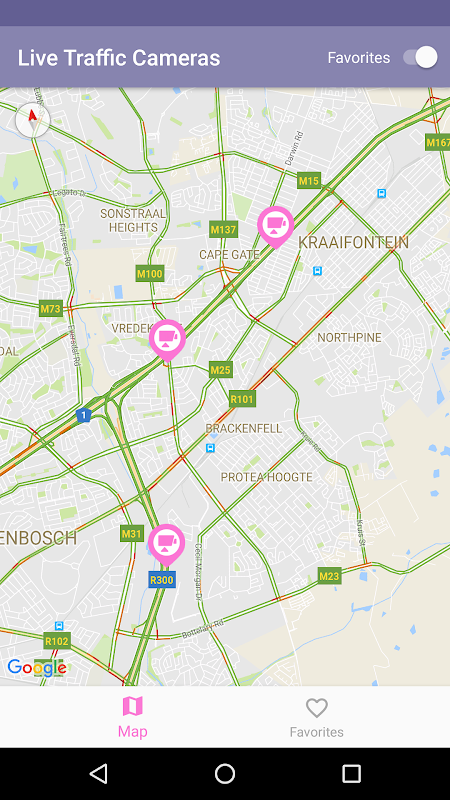The width and height of the screenshot is (450, 800).
Task: Click the Protea Hoogte label
Action: [x=266, y=478]
